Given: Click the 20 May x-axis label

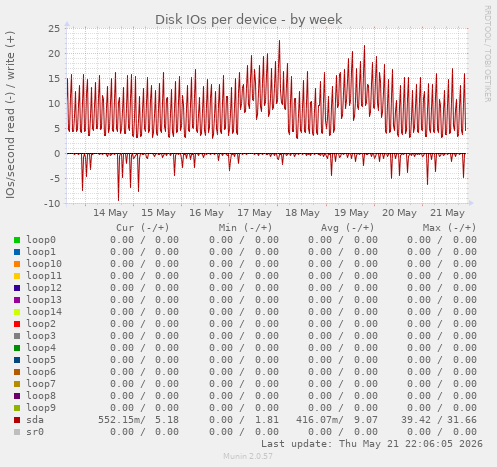Looking at the screenshot, I should coord(399,213).
